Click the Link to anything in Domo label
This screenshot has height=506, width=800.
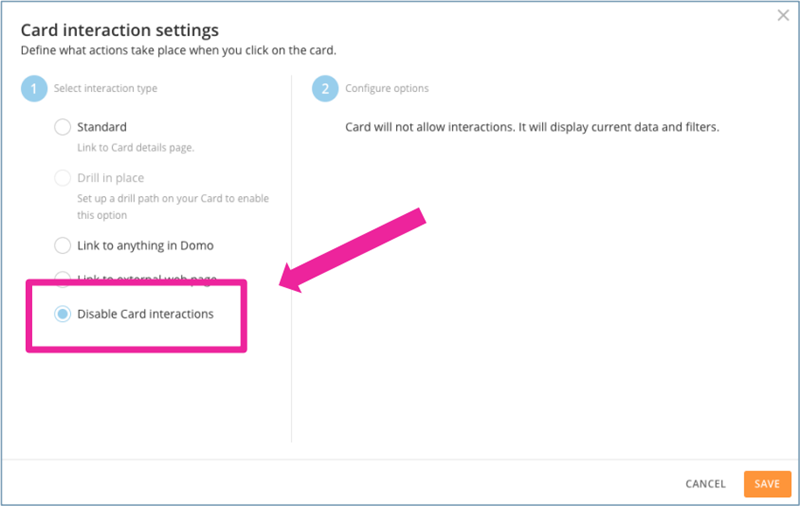pyautogui.click(x=145, y=245)
